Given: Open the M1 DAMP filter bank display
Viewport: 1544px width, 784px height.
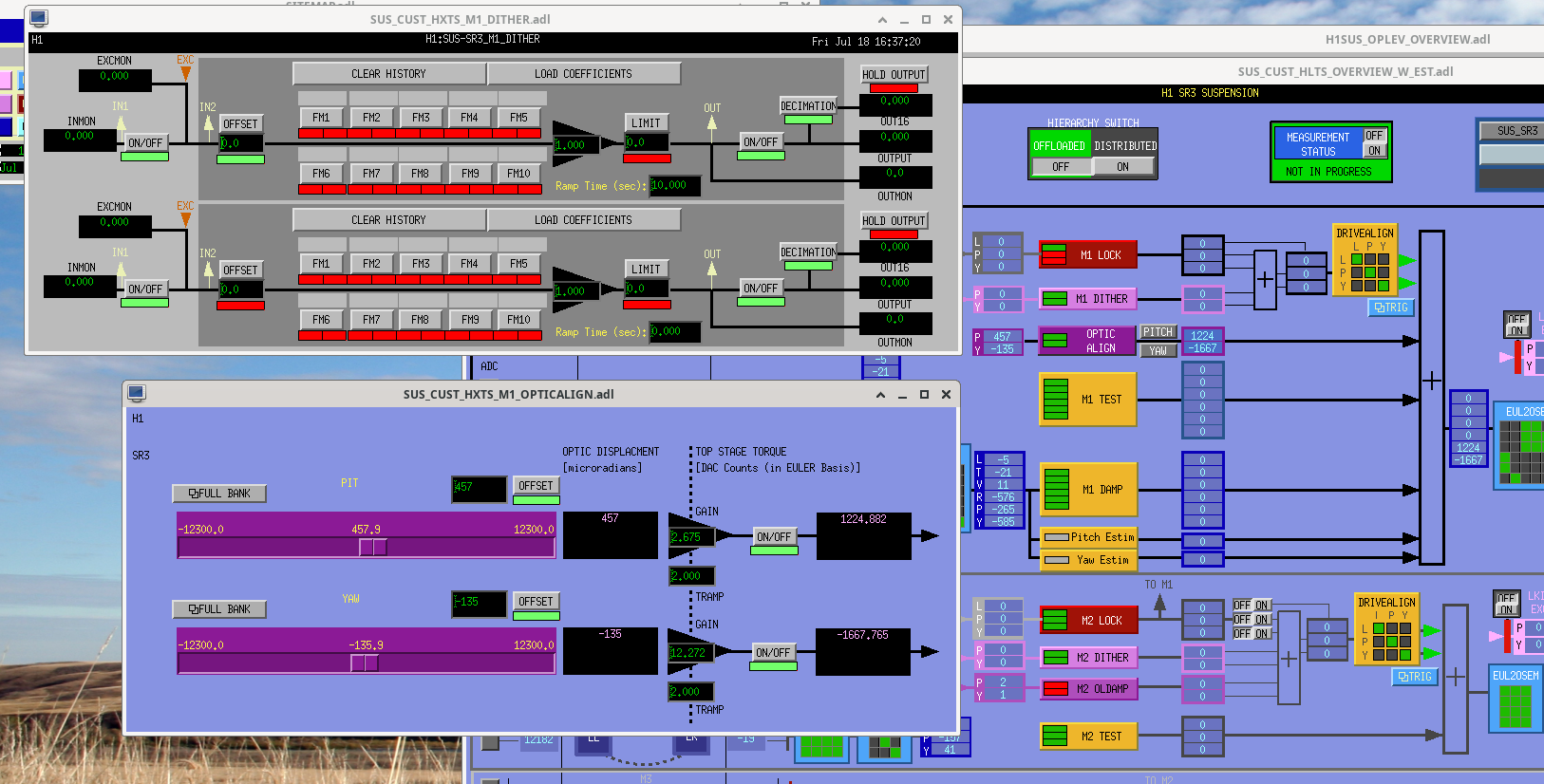Looking at the screenshot, I should (x=1087, y=490).
